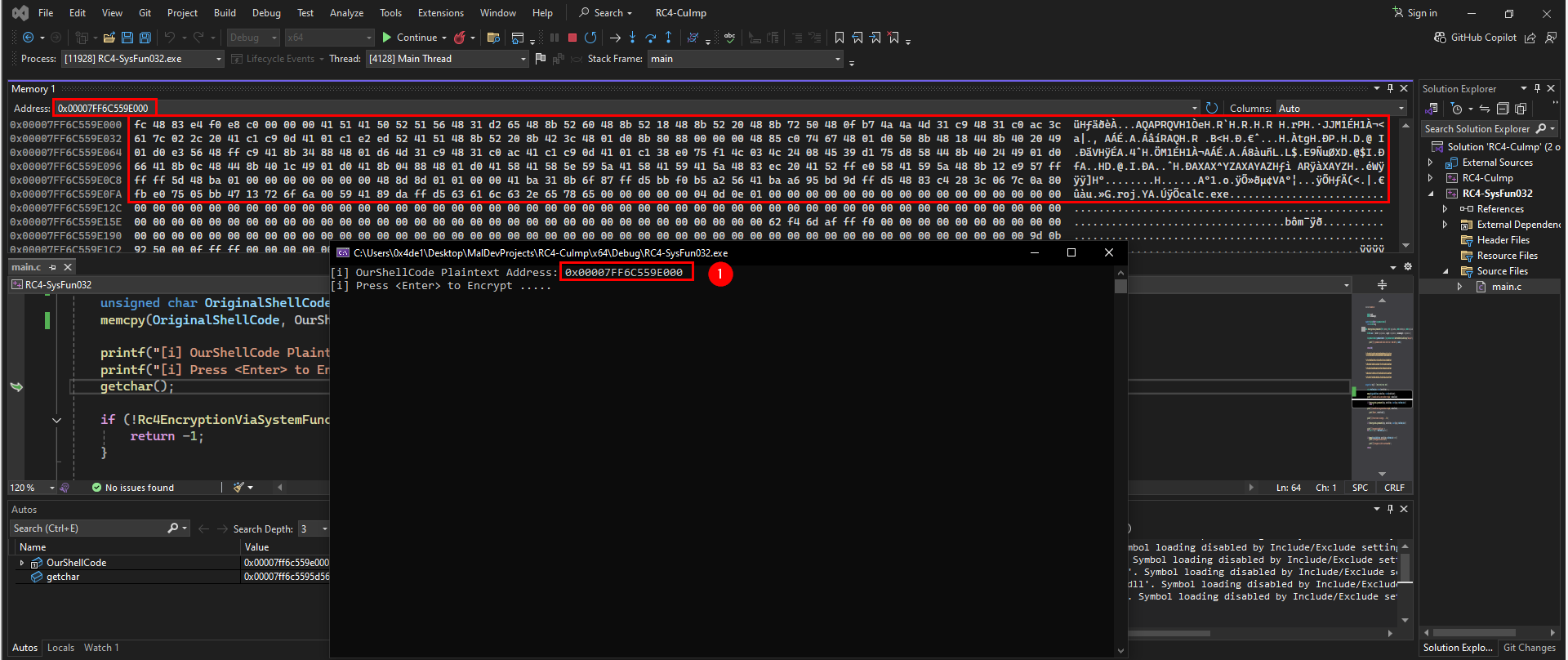Click Continue to resume debugging
This screenshot has width=1568, height=660.
pos(411,38)
